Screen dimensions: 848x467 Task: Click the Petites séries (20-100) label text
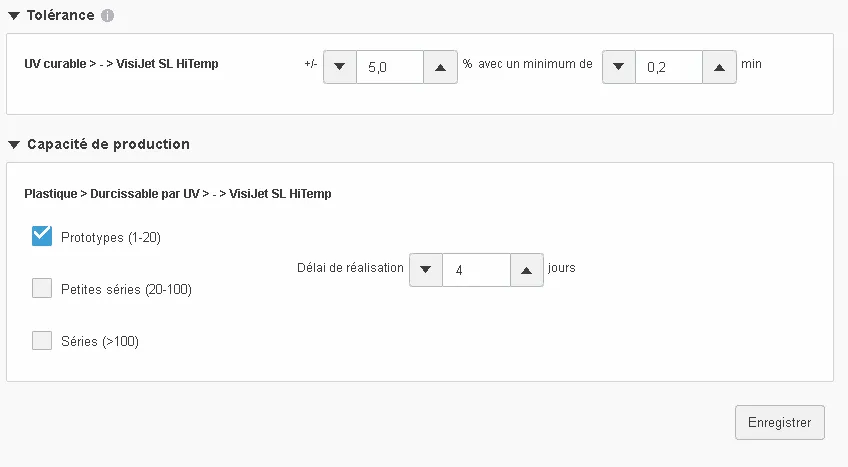pos(126,290)
